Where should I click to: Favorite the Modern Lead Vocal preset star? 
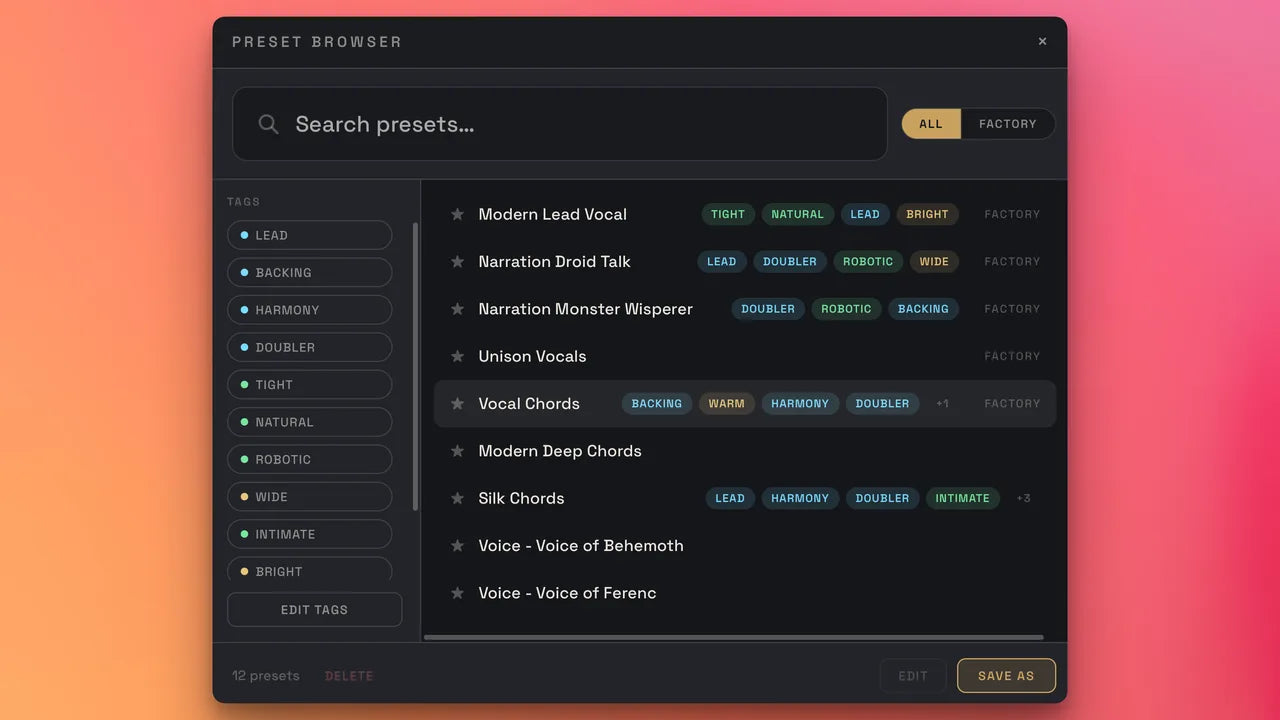pyautogui.click(x=457, y=214)
